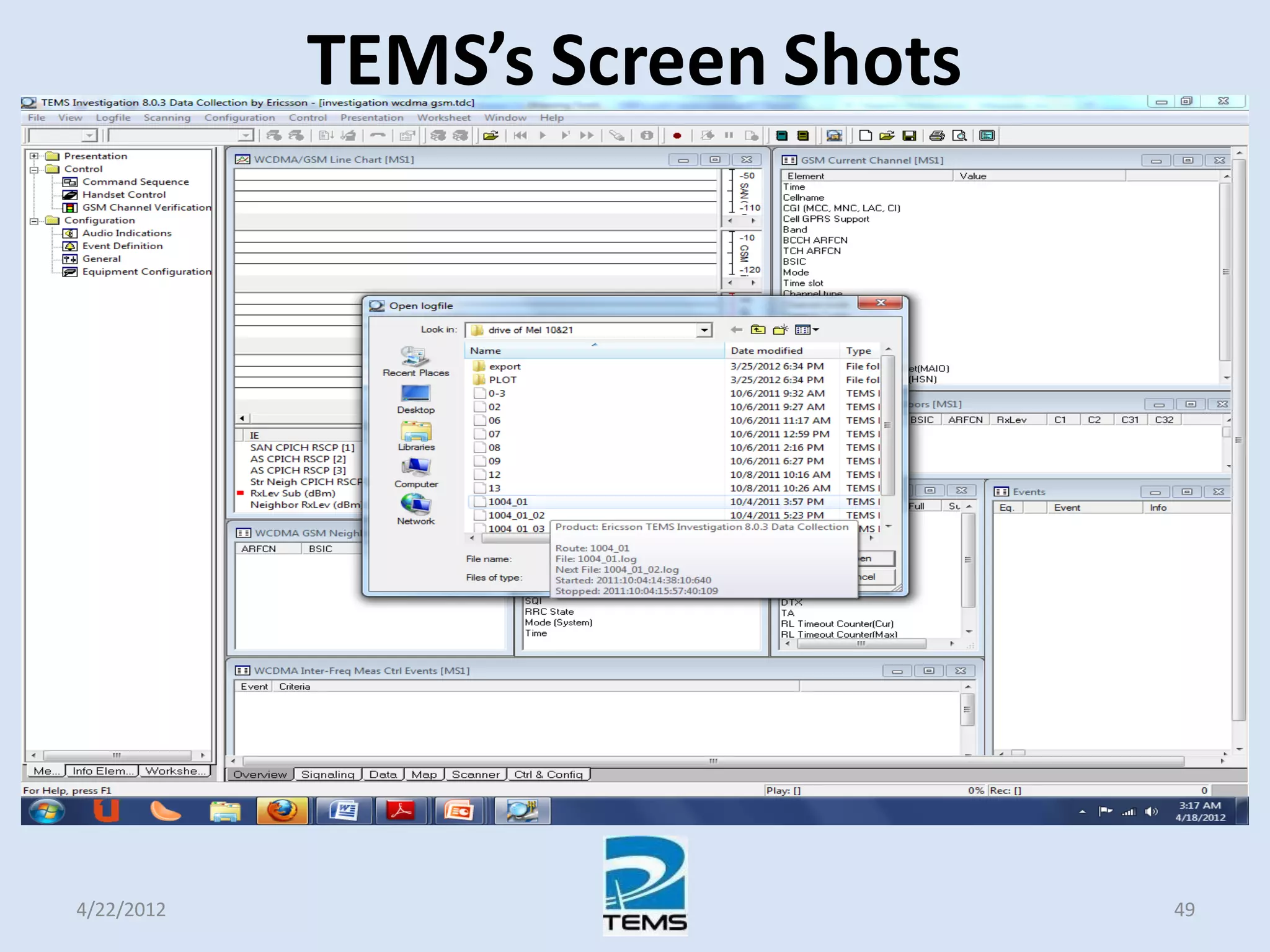Viewport: 1270px width, 952px height.
Task: Click navigator panel horizontal scrollbar
Action: point(117,756)
